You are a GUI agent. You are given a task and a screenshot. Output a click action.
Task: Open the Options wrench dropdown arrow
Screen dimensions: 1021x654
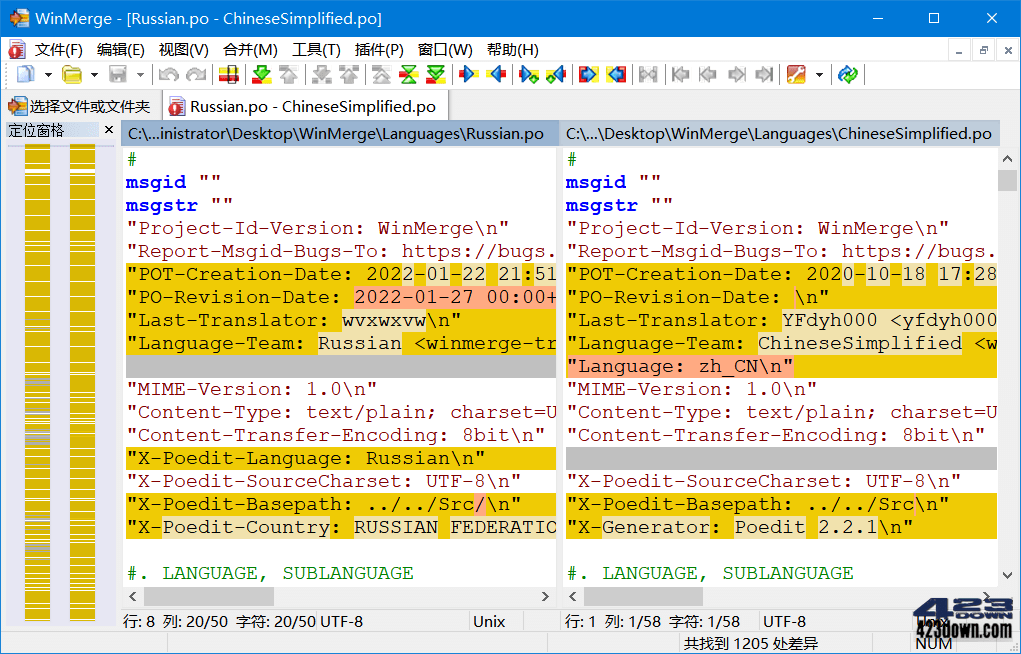click(819, 74)
